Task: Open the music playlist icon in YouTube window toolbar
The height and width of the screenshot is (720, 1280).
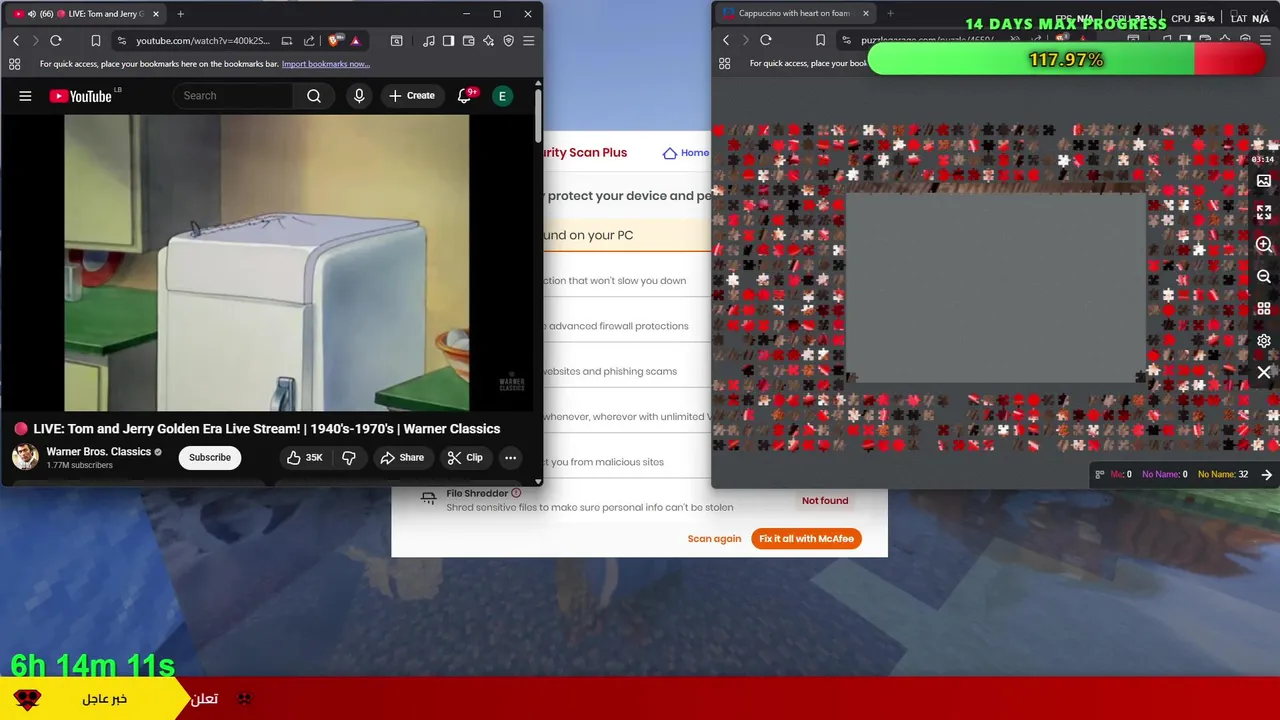Action: (x=428, y=41)
